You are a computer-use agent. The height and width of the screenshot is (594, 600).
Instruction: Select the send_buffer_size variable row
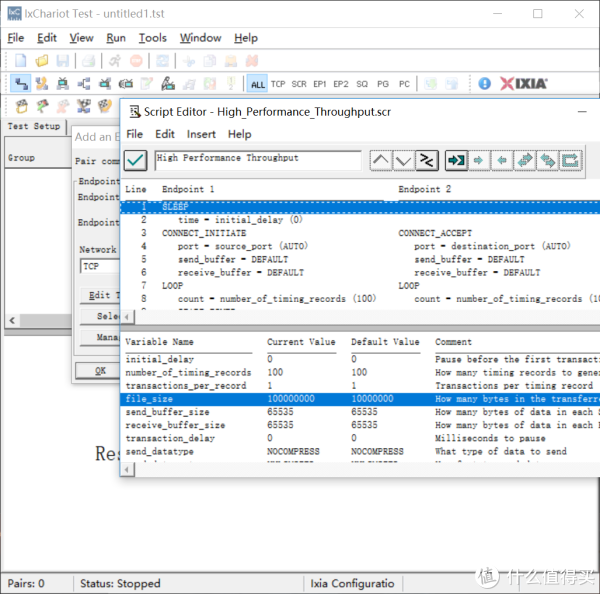360,412
